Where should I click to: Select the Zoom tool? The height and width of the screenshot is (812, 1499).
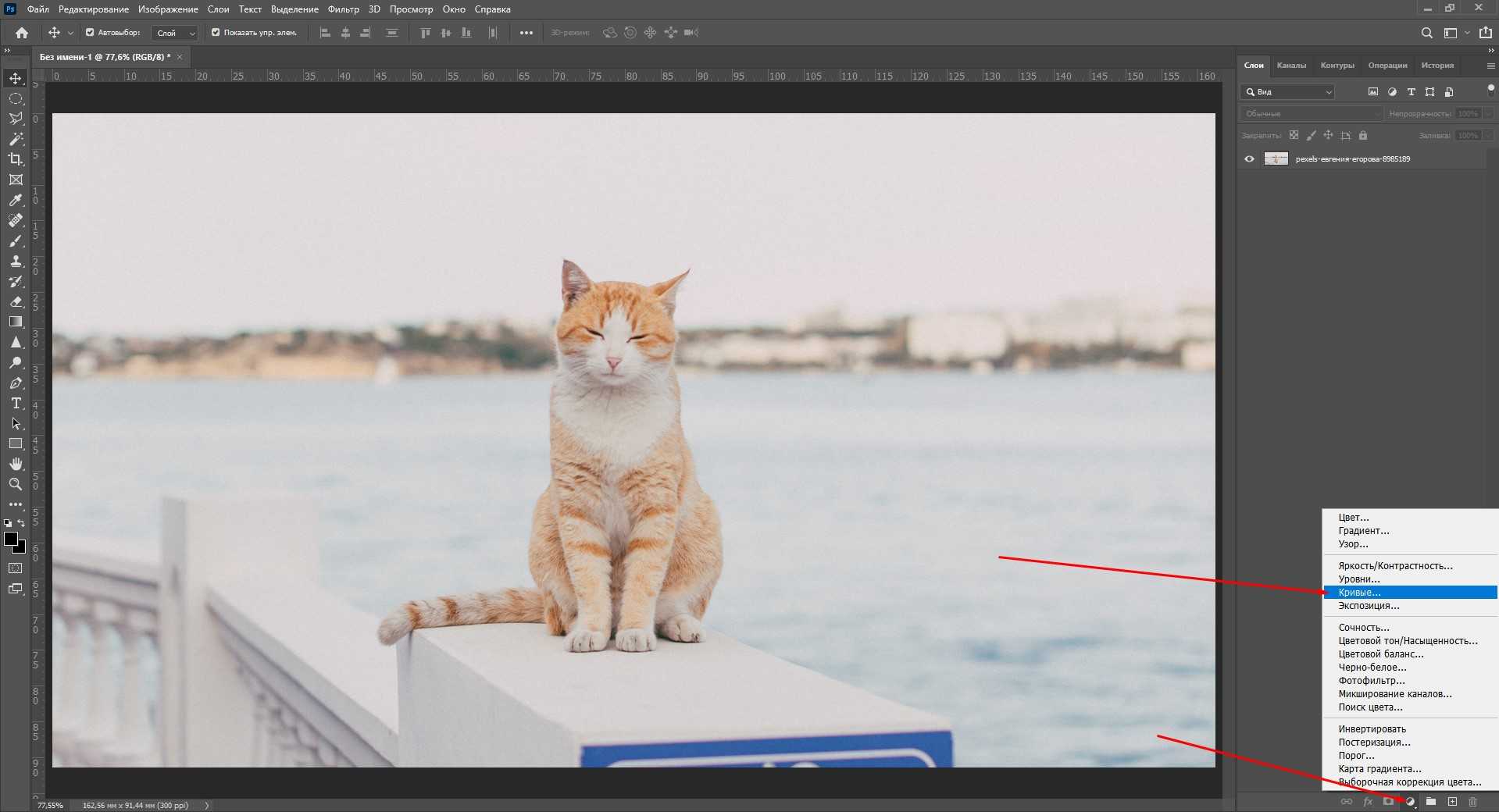coord(16,484)
